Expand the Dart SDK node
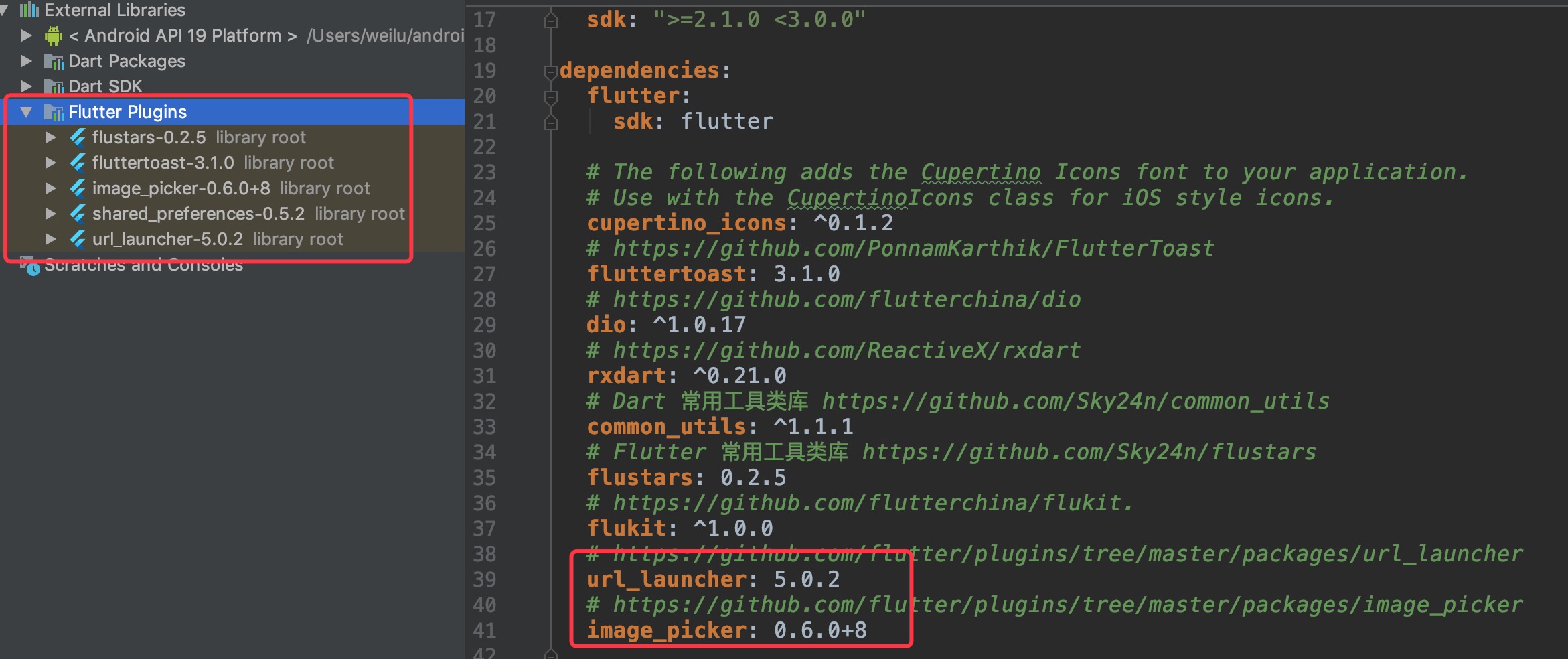This screenshot has width=1568, height=659. pos(26,86)
